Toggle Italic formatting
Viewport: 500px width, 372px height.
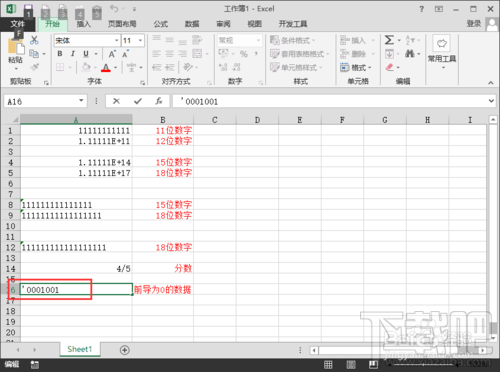pos(73,54)
